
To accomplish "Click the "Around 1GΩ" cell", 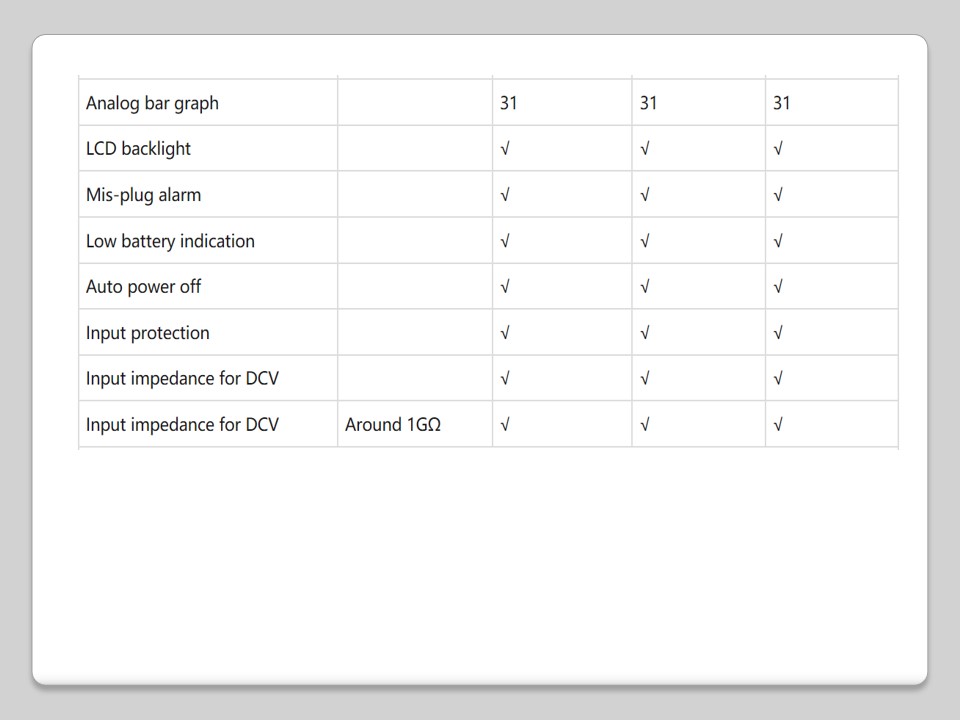I will point(393,425).
